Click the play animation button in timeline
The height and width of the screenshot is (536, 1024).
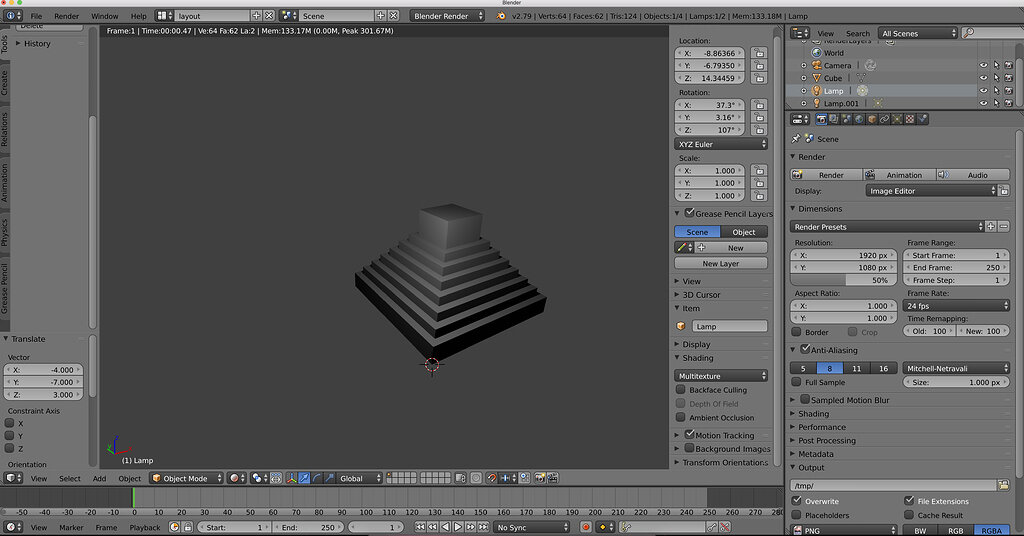point(457,527)
